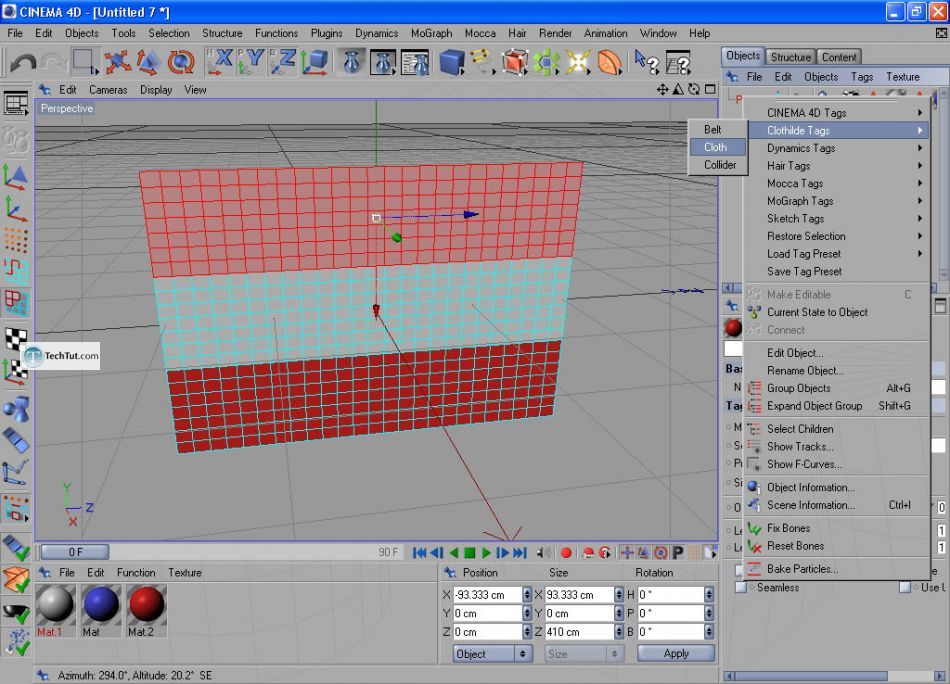This screenshot has height=684, width=950.
Task: Open light objects icon
Action: [x=578, y=62]
